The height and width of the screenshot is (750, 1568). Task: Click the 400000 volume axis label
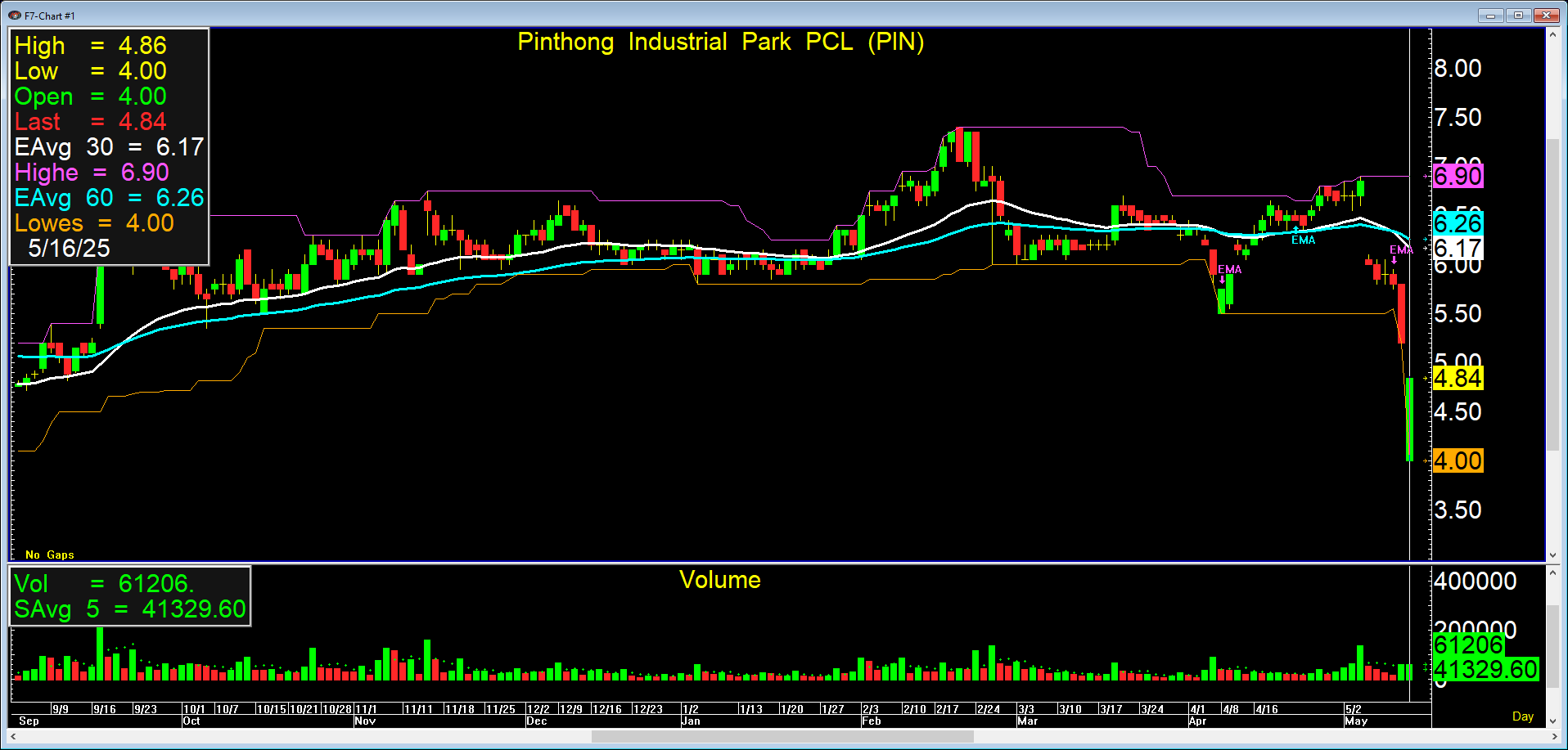1476,581
